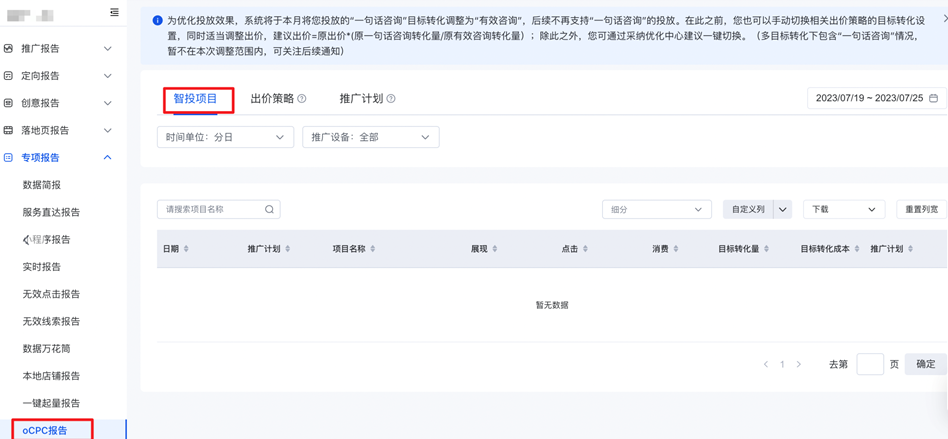Screen dimensions: 948x439
Task: Switch to the 出价策略 tab
Action: pyautogui.click(x=272, y=99)
